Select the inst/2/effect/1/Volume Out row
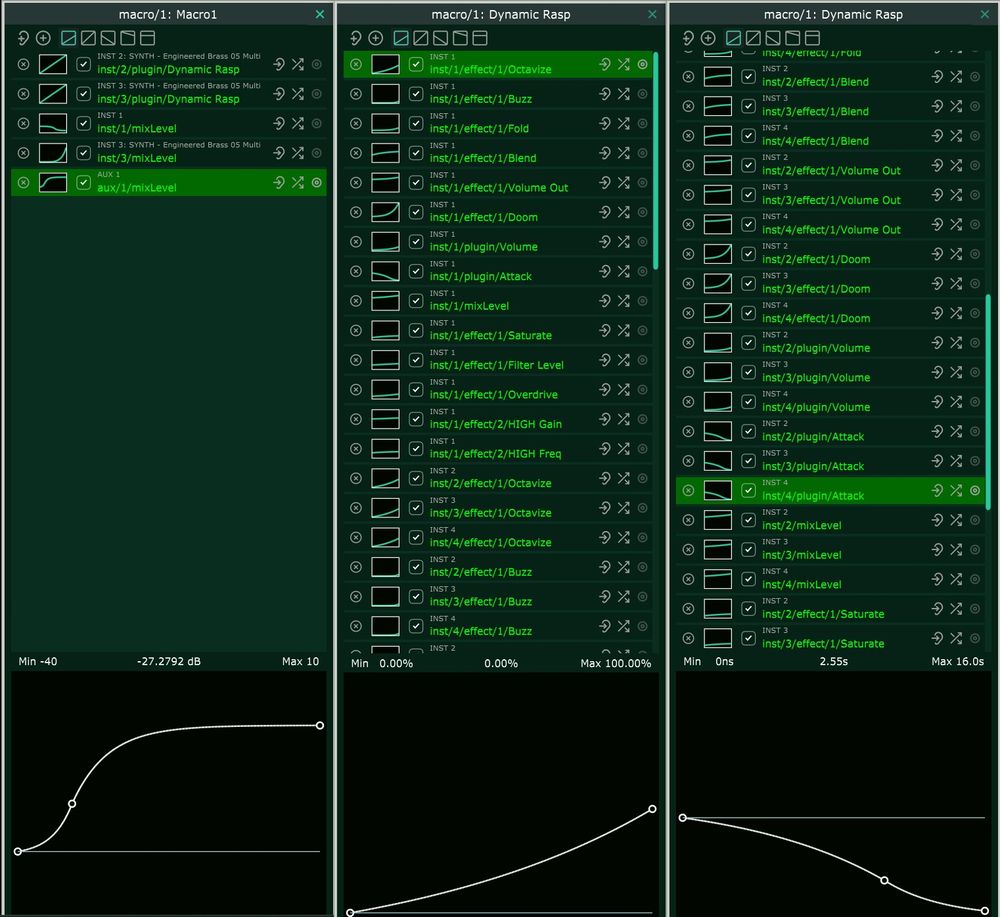Screen dimensions: 1000x917 point(830,165)
